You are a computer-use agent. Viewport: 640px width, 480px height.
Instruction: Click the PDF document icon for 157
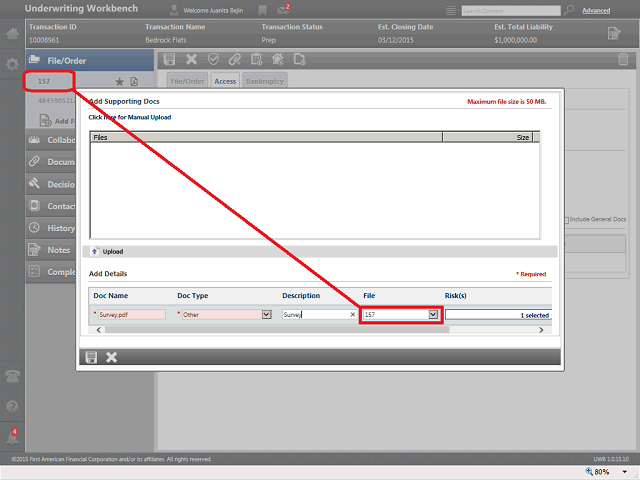[134, 82]
